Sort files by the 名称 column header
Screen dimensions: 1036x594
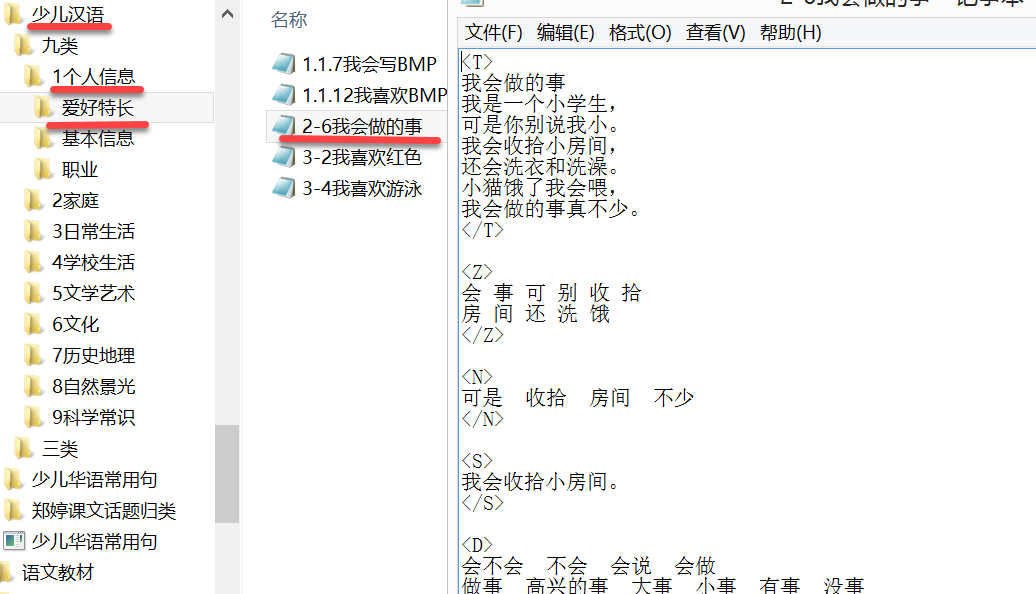click(289, 20)
